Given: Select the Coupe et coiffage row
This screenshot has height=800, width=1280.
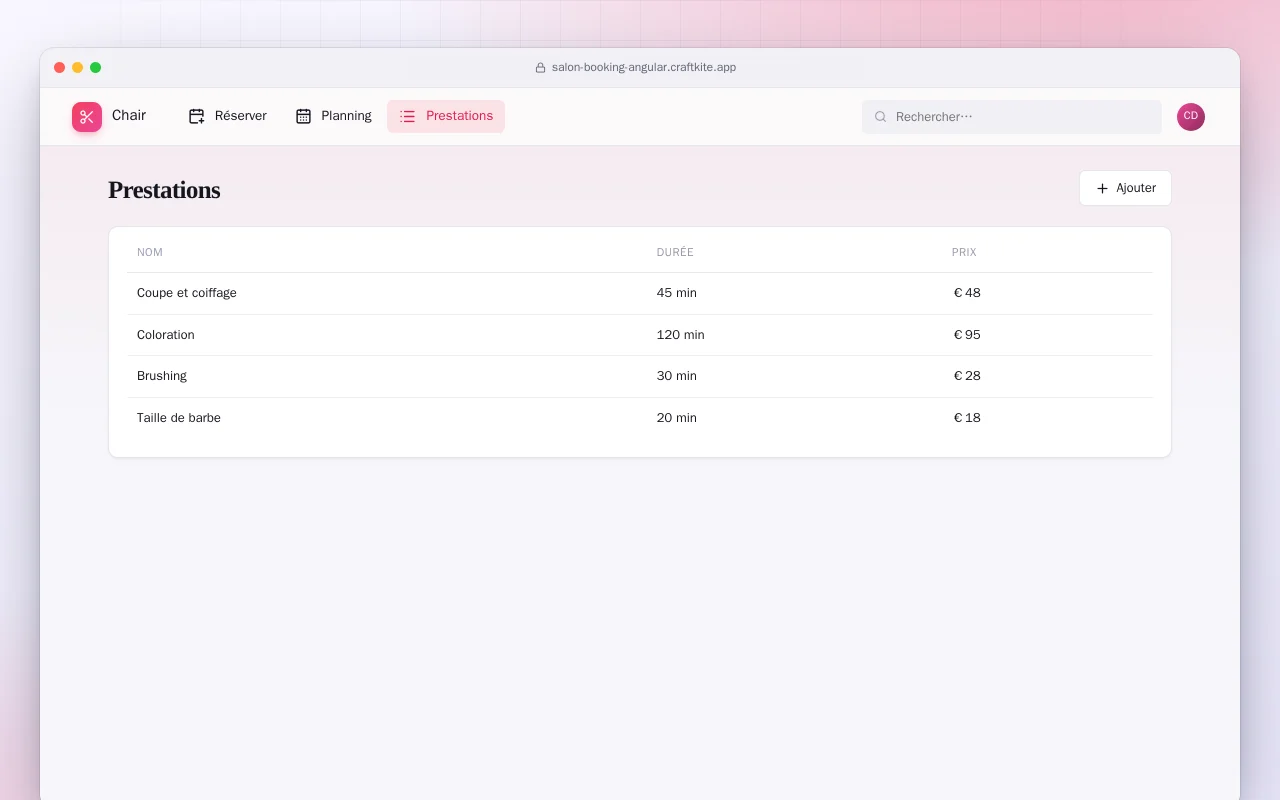Looking at the screenshot, I should pos(640,293).
